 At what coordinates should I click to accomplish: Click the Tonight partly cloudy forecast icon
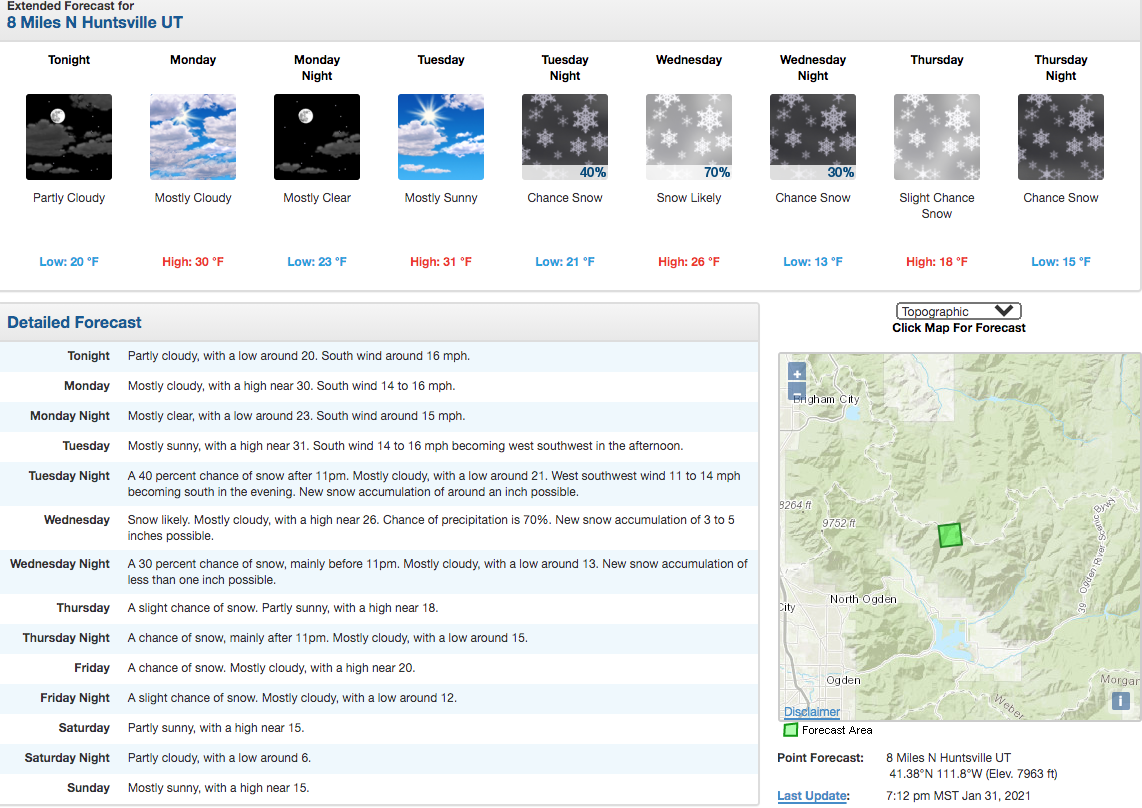69,137
